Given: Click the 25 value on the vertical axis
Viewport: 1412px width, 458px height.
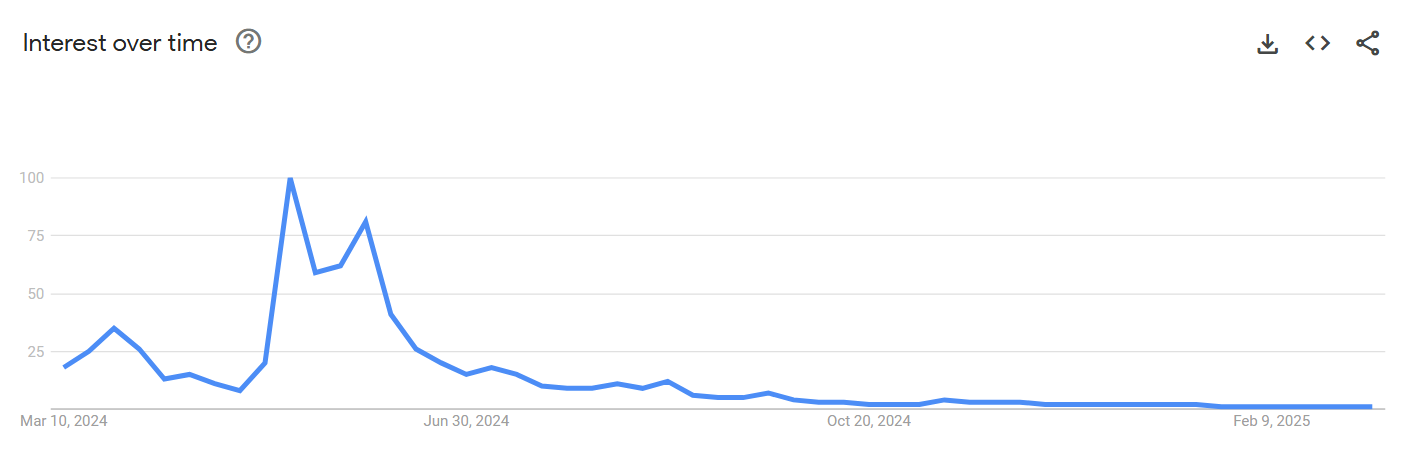Looking at the screenshot, I should point(36,352).
